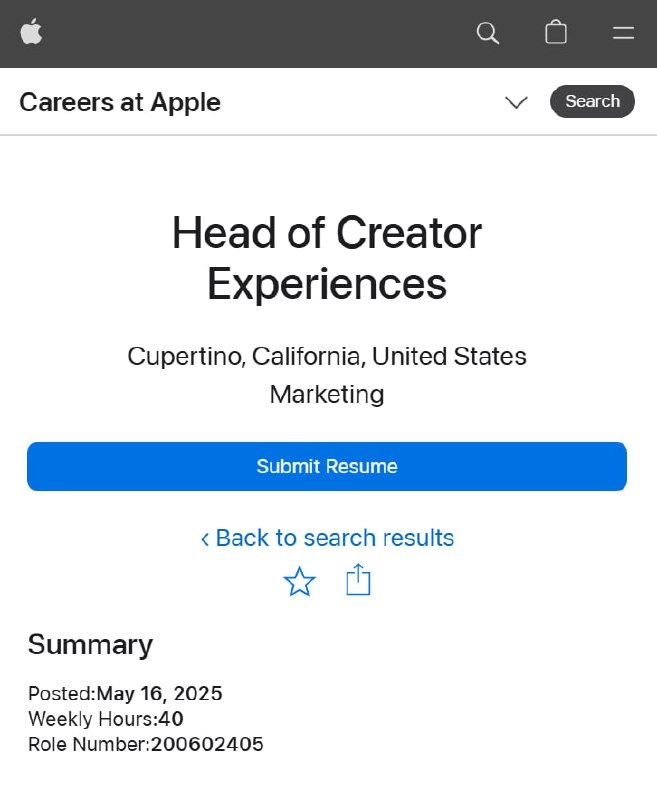657x800 pixels.
Task: Open the two-line hamburger menu
Action: (x=623, y=33)
